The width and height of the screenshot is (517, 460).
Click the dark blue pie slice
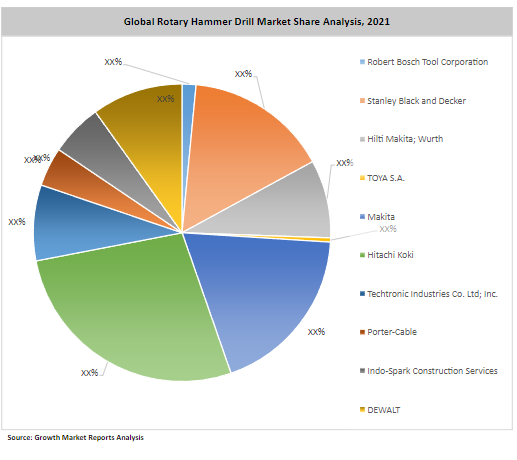click(83, 227)
